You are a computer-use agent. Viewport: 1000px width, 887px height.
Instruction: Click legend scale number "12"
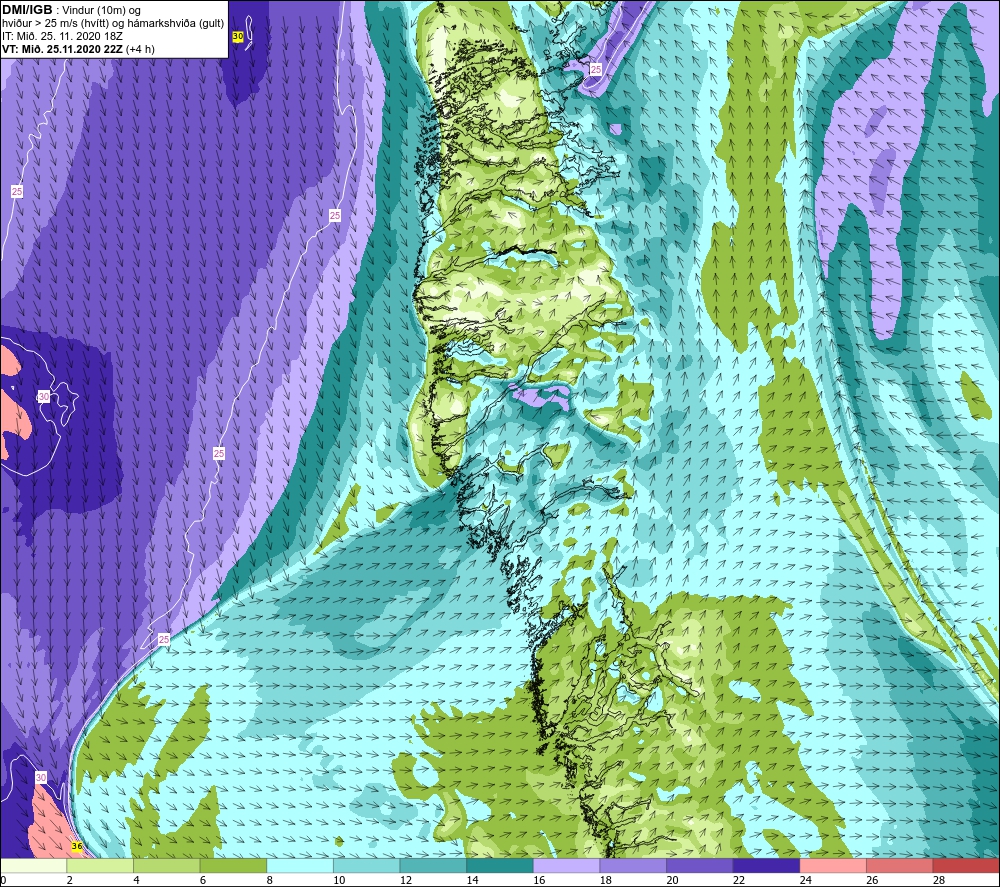(406, 880)
